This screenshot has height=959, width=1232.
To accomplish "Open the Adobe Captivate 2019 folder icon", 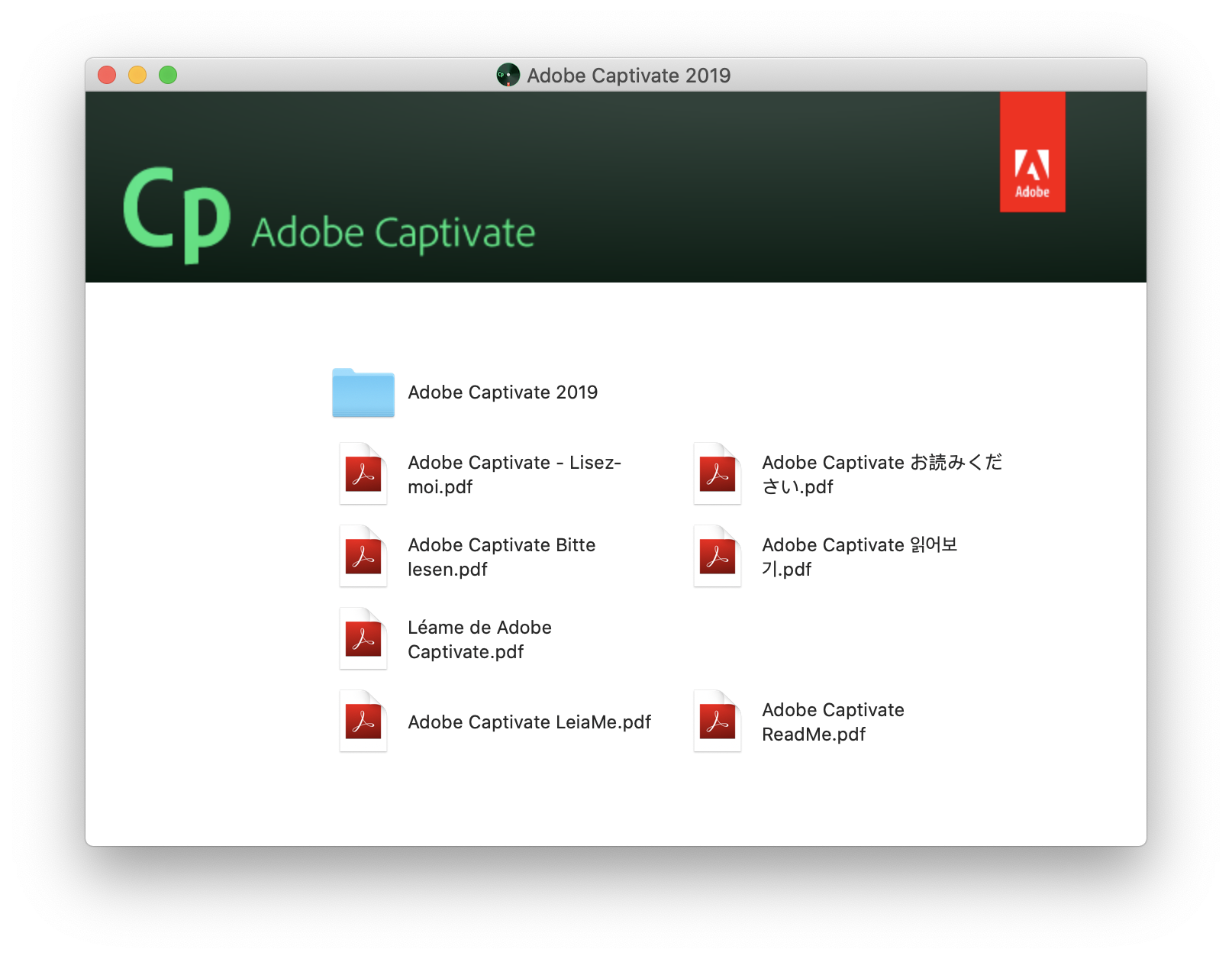I will click(x=363, y=392).
